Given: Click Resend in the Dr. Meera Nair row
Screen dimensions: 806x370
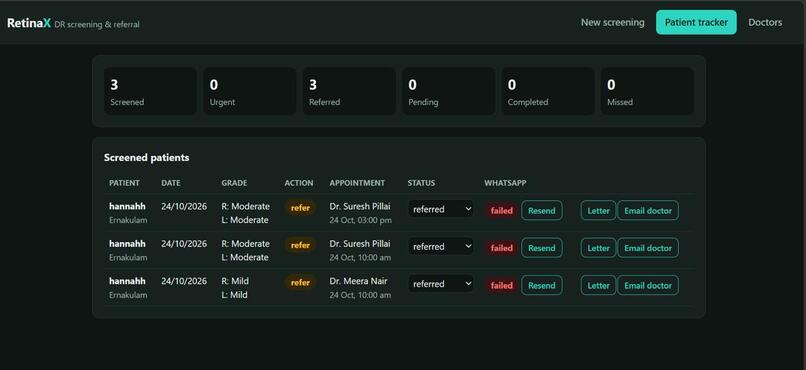Looking at the screenshot, I should (542, 285).
